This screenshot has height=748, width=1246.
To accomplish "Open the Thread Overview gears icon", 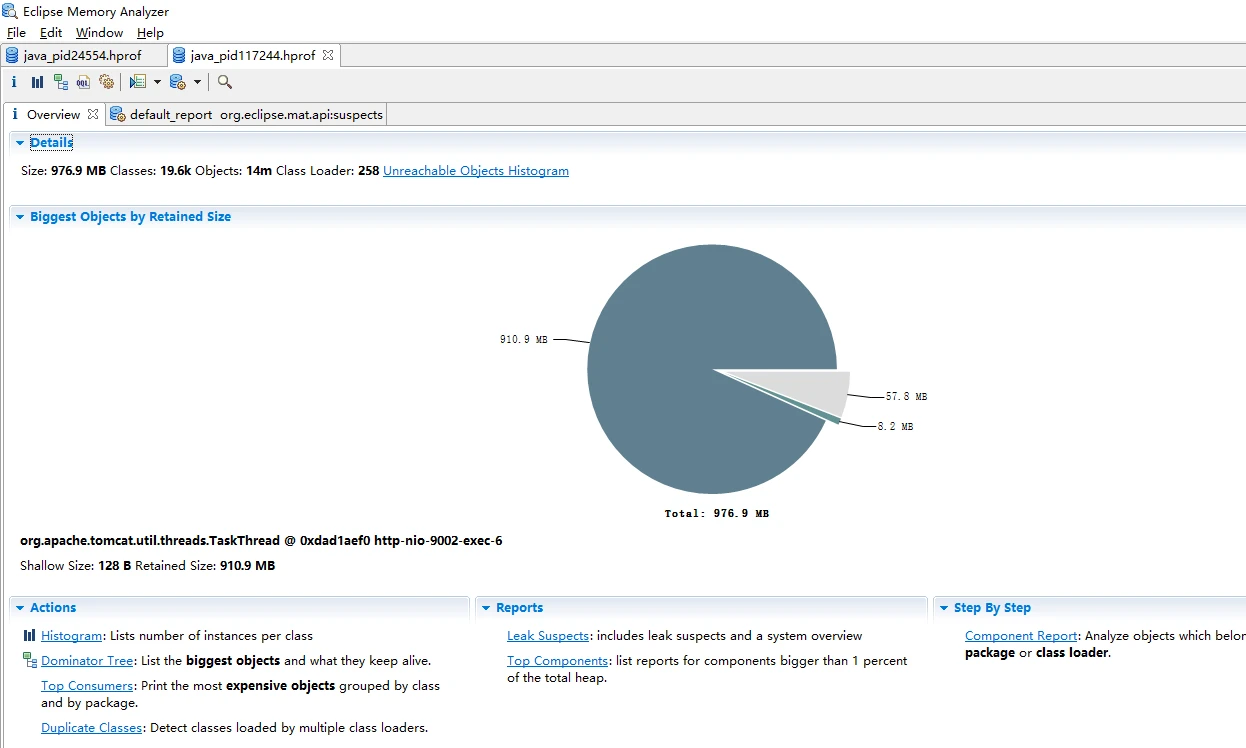I will pos(107,82).
